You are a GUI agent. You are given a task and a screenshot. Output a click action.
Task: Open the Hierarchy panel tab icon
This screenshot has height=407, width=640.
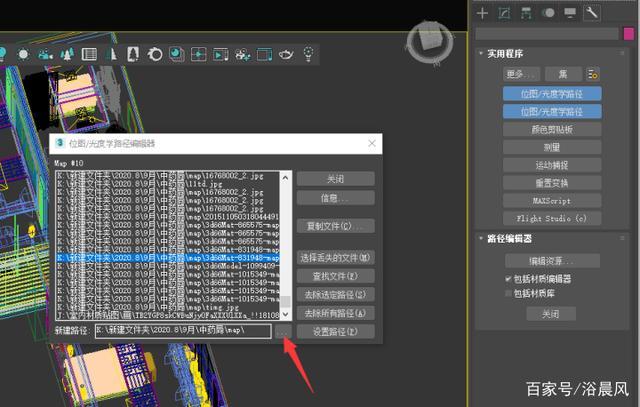[x=526, y=13]
